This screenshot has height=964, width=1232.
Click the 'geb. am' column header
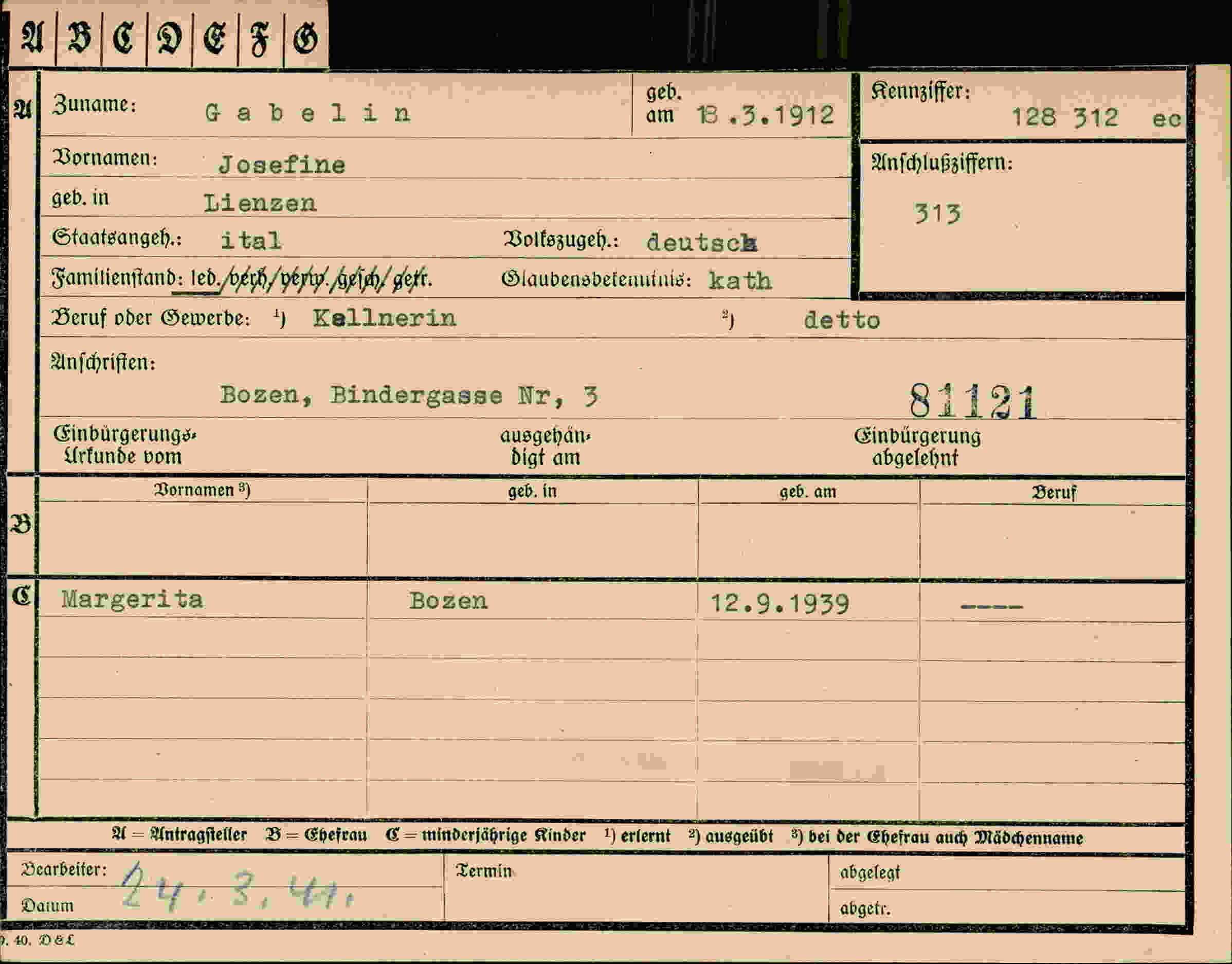pyautogui.click(x=808, y=492)
